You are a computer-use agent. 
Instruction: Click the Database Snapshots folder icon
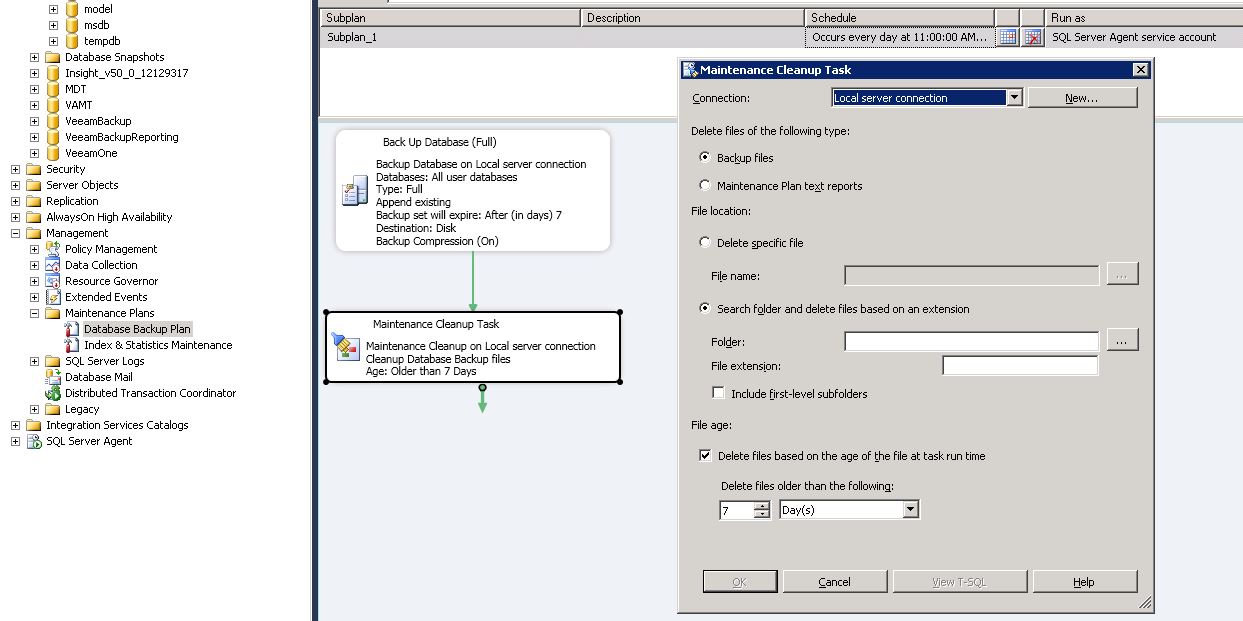tap(53, 57)
